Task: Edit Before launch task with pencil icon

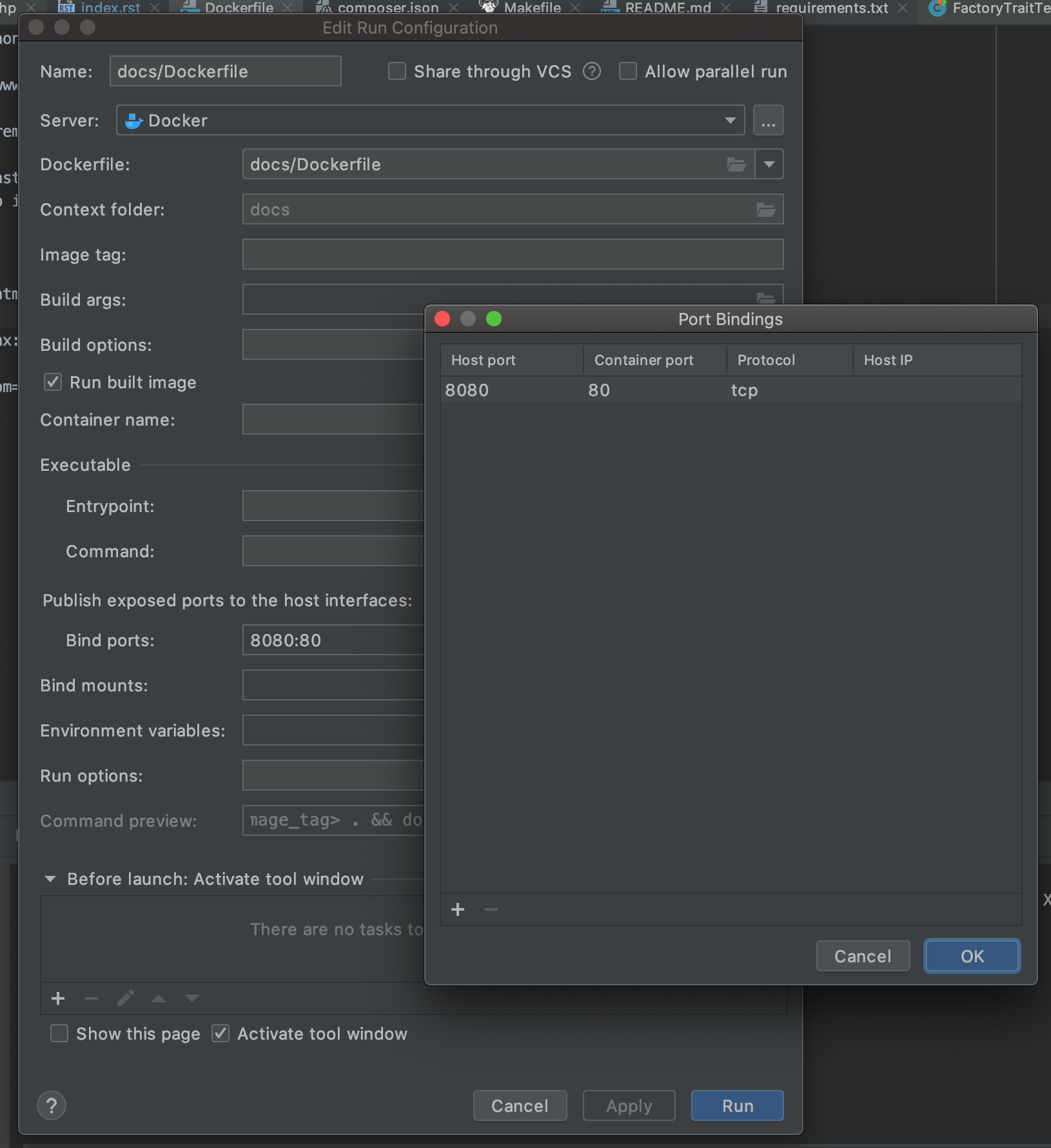Action: click(x=125, y=998)
